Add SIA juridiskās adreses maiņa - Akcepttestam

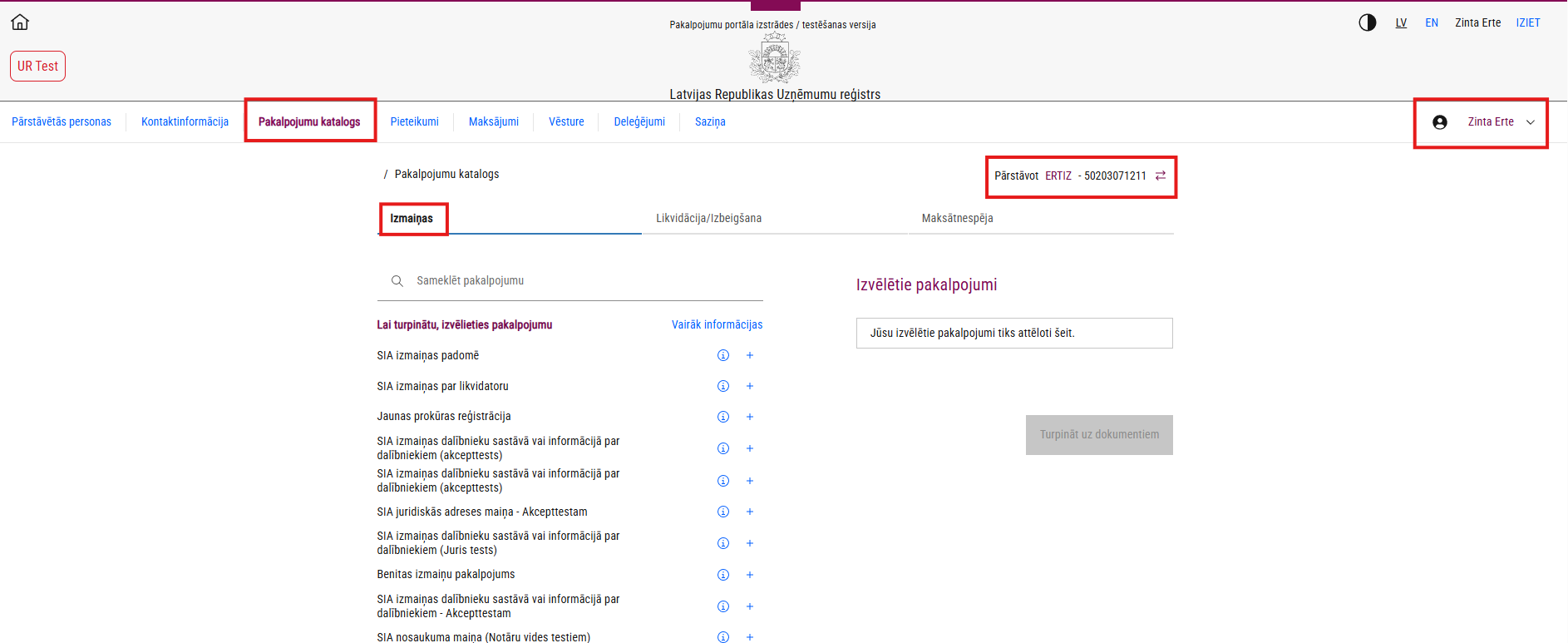coord(750,512)
